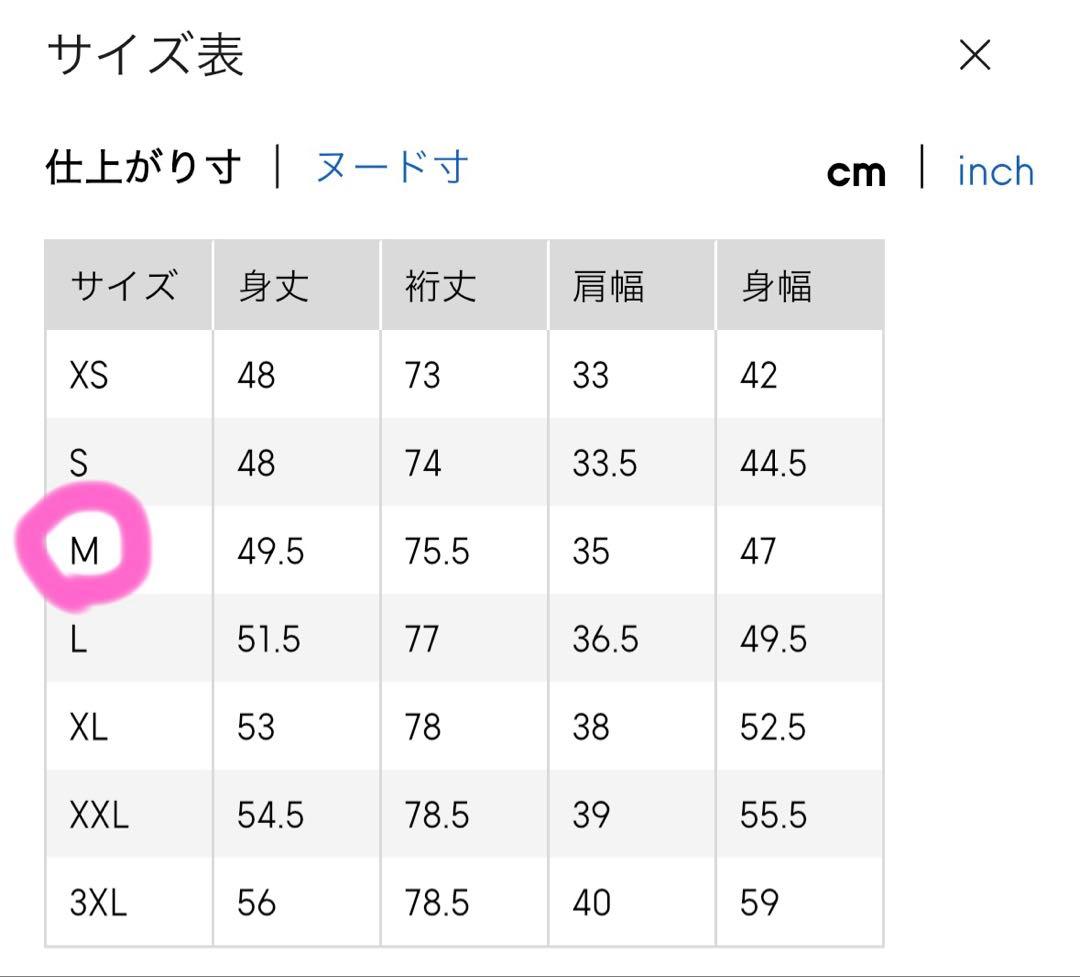Click the 身丈 column header
Viewport: 1080px width, 977px height.
pyautogui.click(x=273, y=287)
